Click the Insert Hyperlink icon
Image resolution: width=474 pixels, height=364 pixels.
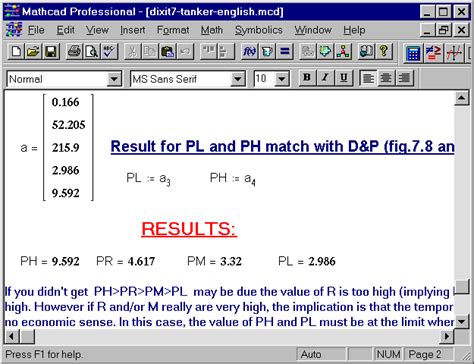click(x=308, y=52)
